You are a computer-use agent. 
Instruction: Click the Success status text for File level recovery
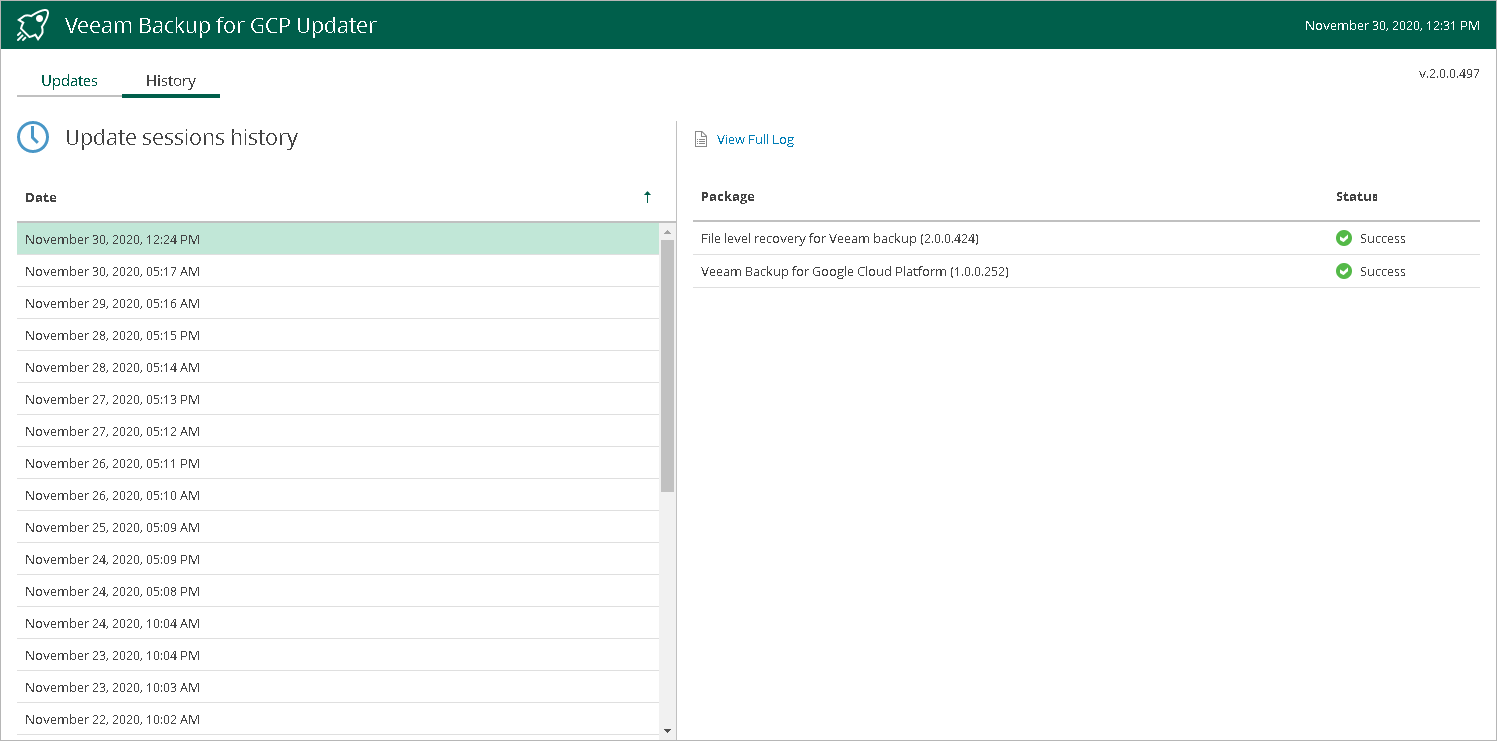[x=1383, y=239]
